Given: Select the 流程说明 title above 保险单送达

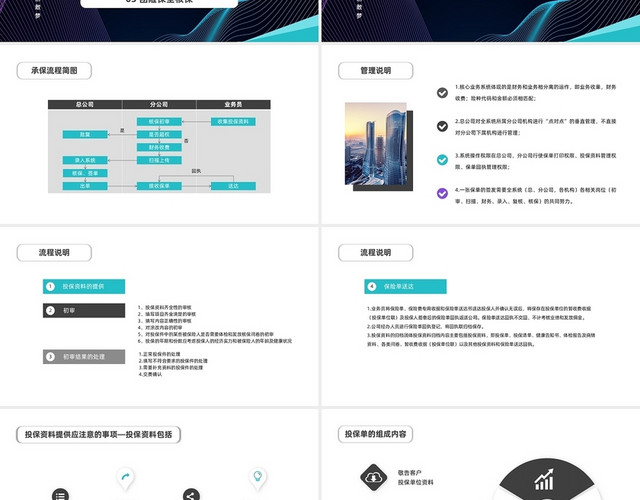Looking at the screenshot, I should (x=376, y=253).
